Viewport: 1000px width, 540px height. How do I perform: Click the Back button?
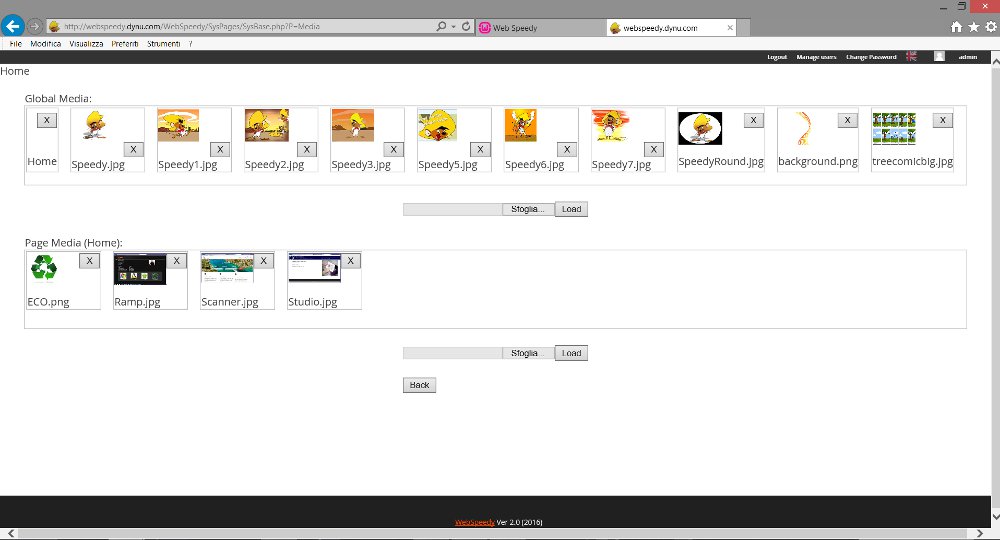[419, 385]
